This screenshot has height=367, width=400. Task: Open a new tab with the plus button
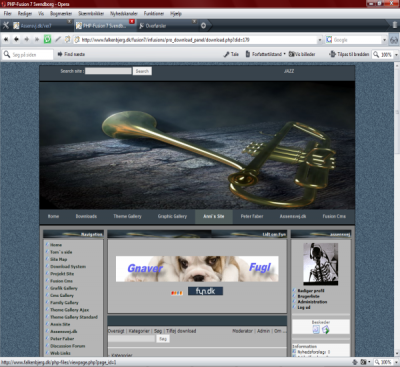(x=203, y=25)
